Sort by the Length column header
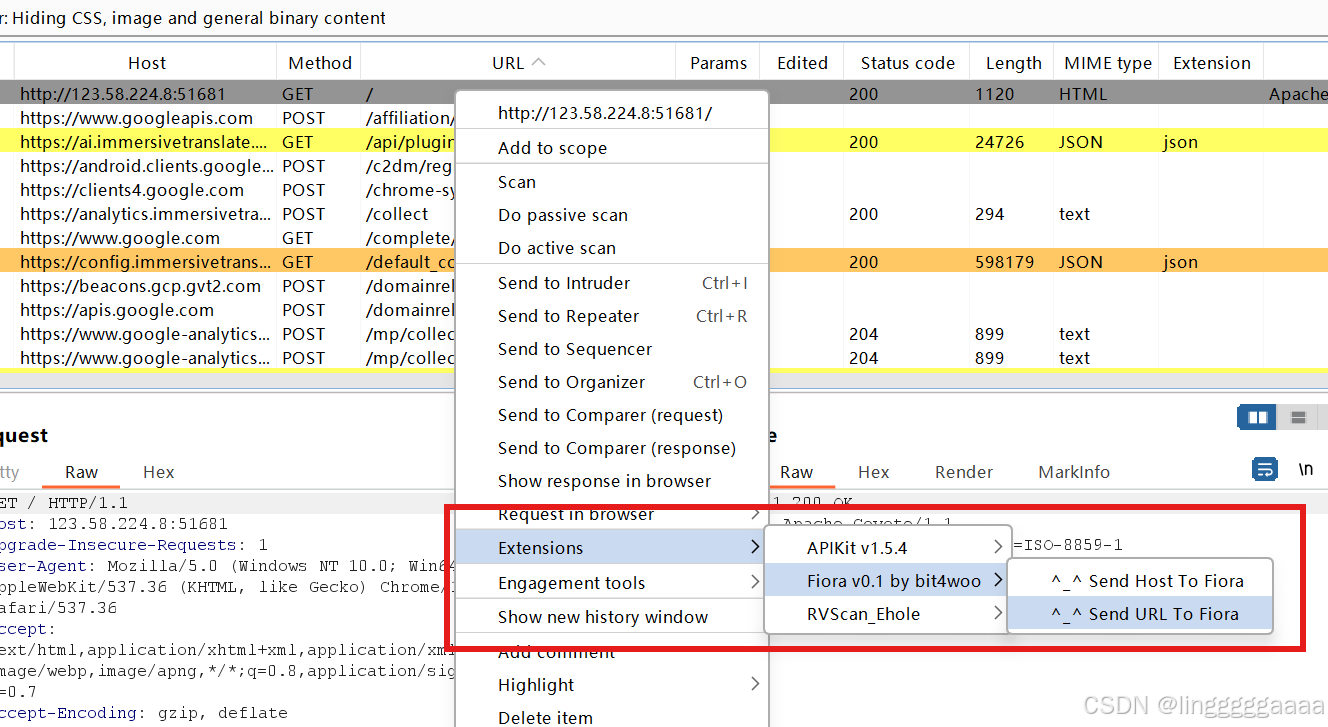 [1013, 63]
